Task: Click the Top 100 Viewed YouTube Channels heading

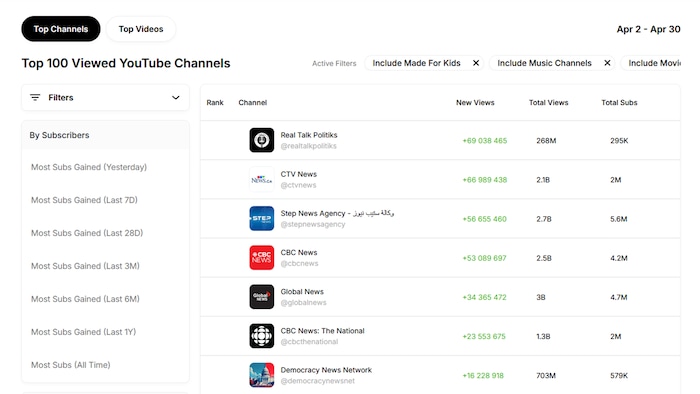Action: click(x=126, y=63)
